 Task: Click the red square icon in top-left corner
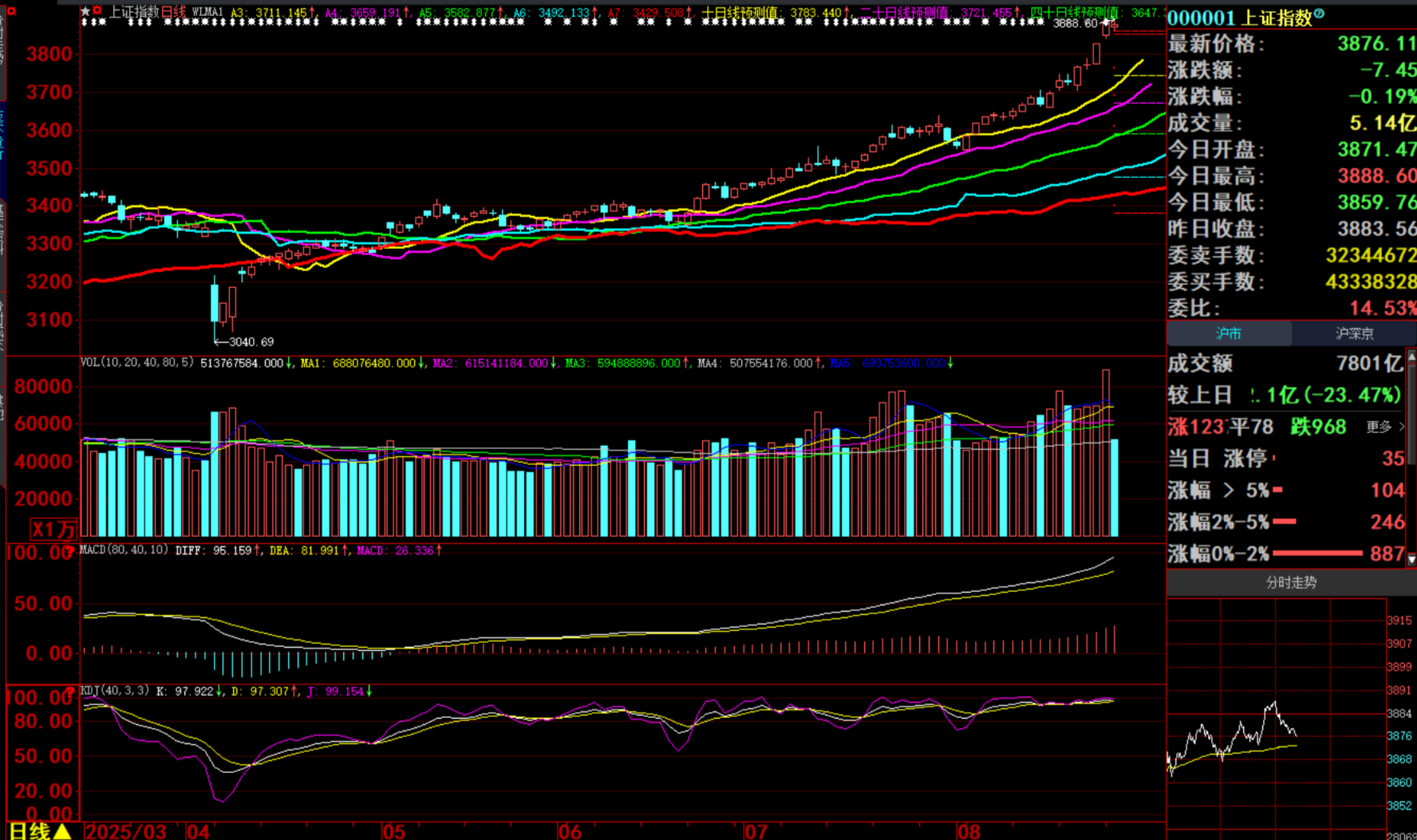10,11
